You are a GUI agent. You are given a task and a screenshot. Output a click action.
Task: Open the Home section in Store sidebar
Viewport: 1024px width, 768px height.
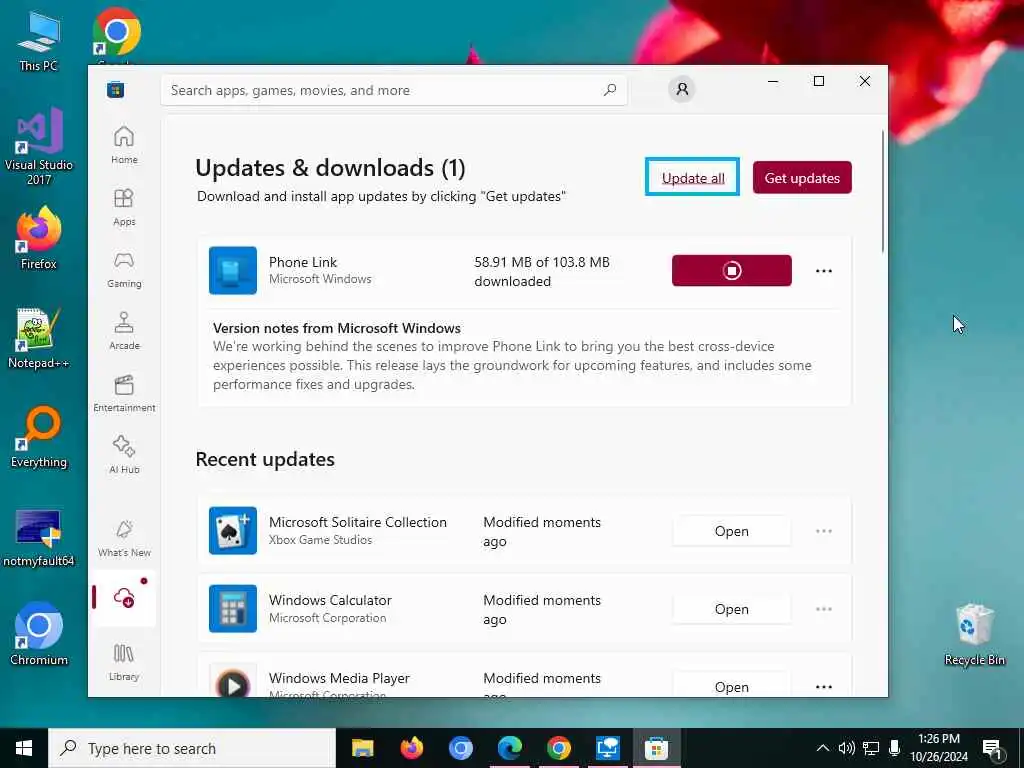point(124,145)
